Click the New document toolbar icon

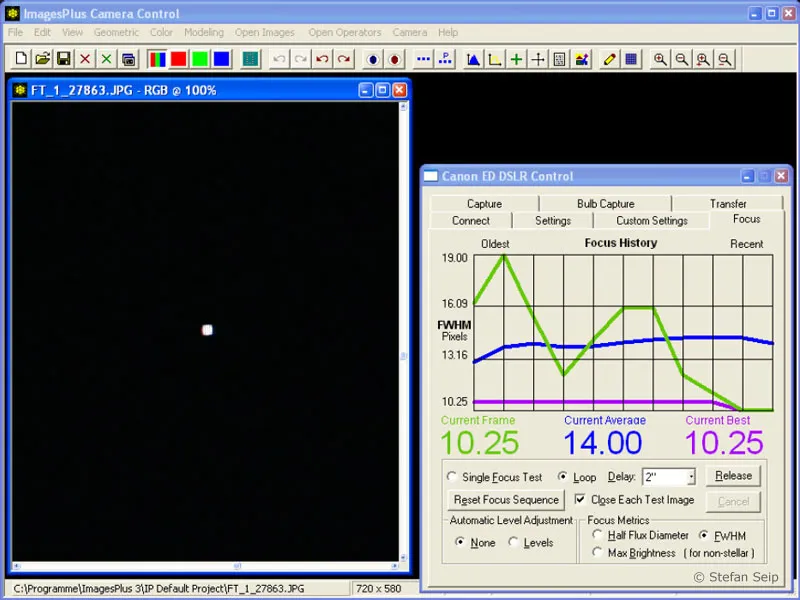click(x=21, y=59)
